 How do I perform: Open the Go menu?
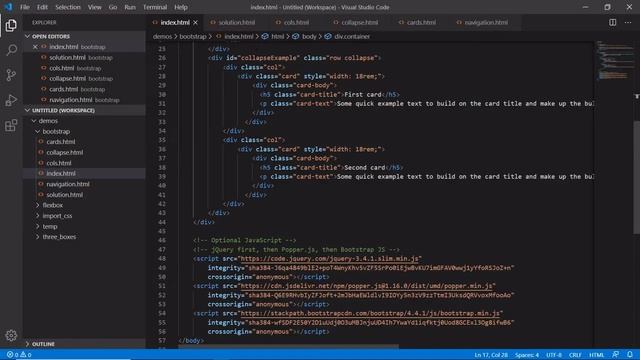click(113, 7)
